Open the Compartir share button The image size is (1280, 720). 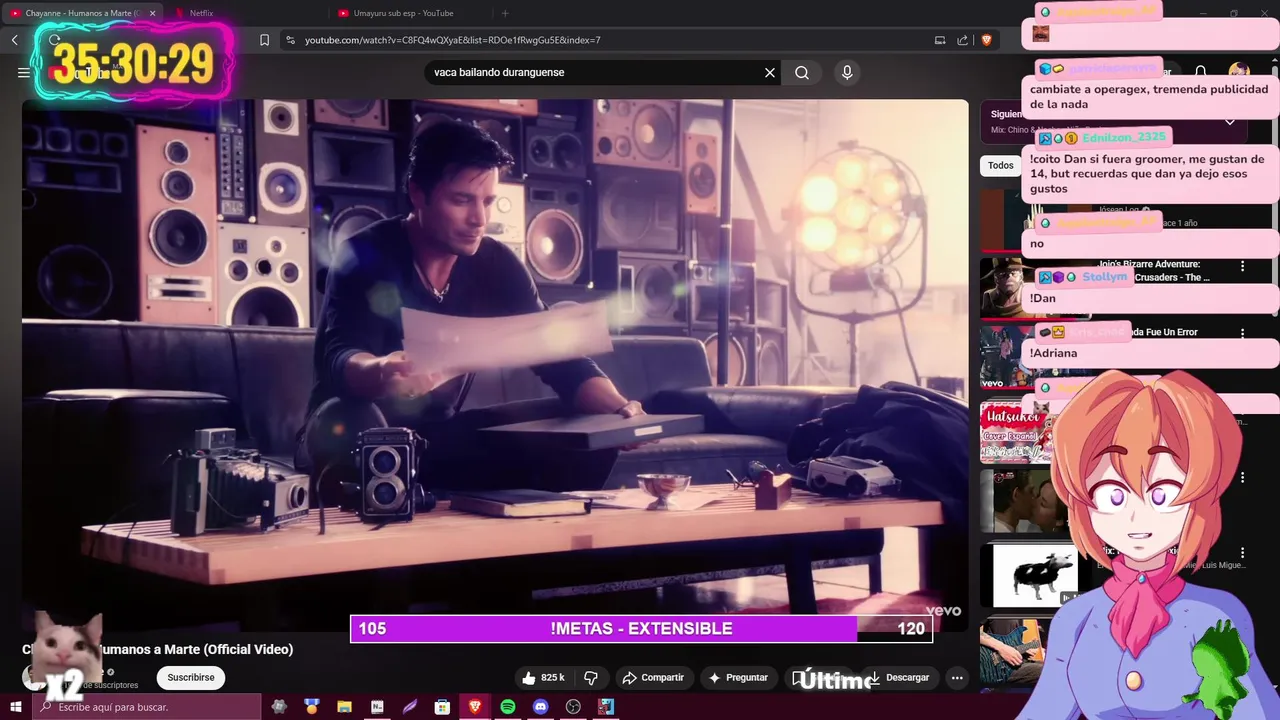[x=653, y=677]
